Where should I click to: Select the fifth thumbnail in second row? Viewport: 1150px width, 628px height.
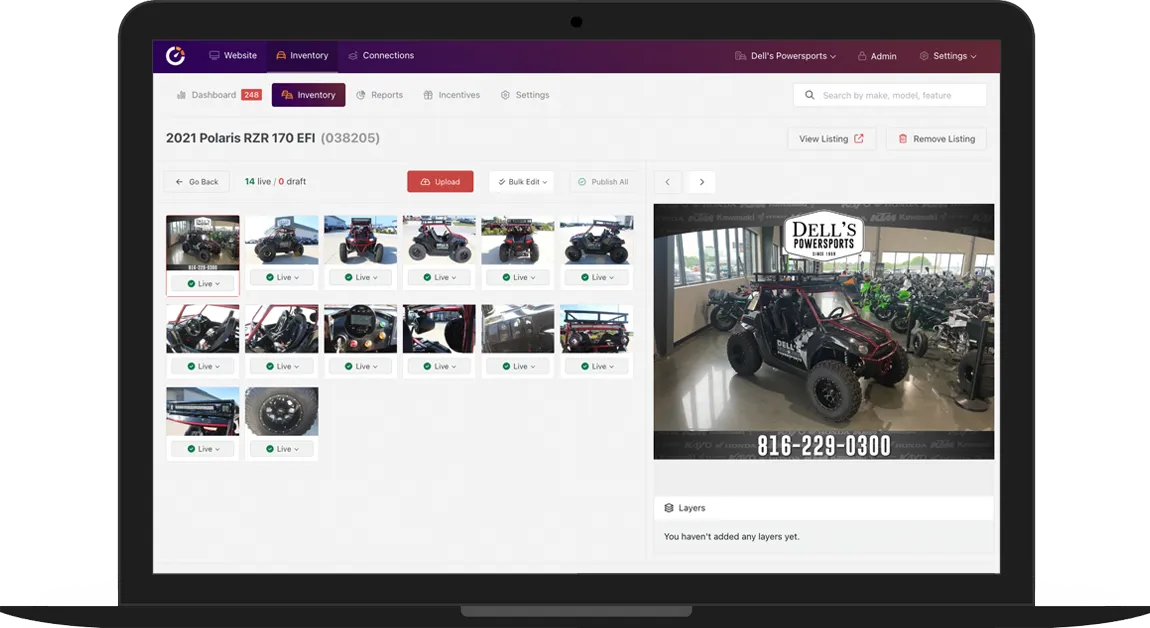click(518, 329)
